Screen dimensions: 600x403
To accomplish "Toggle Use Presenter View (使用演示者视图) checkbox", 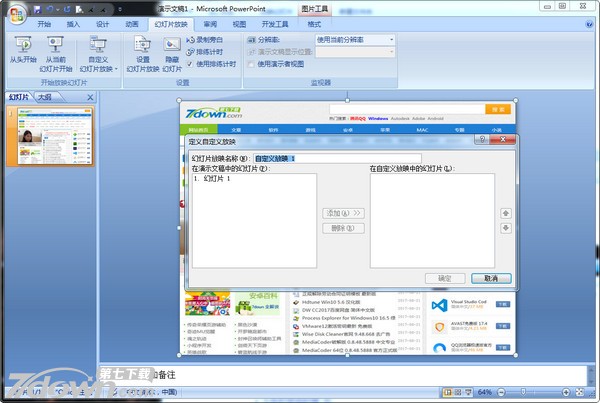I will point(251,64).
